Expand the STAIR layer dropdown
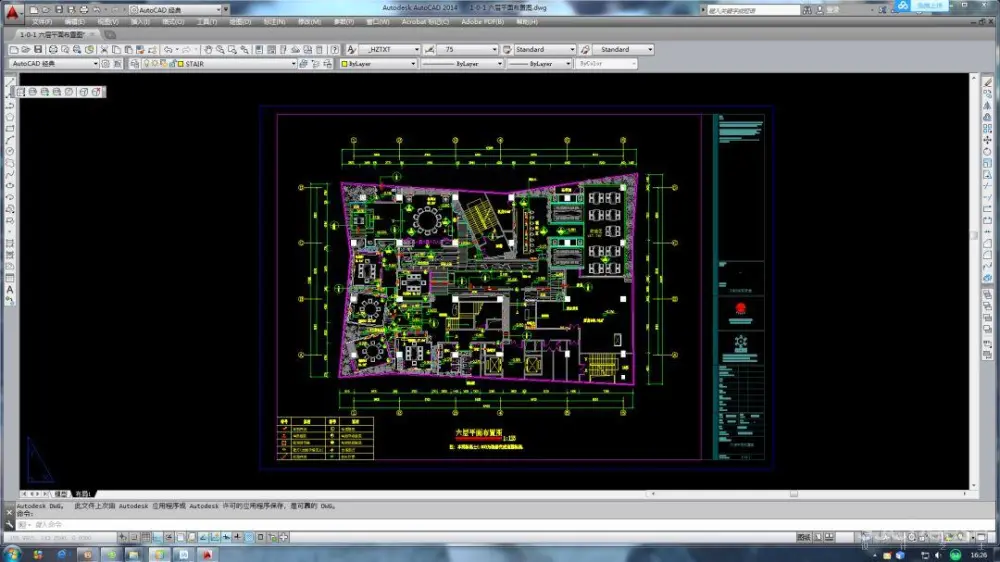The width and height of the screenshot is (1000, 562). (294, 64)
